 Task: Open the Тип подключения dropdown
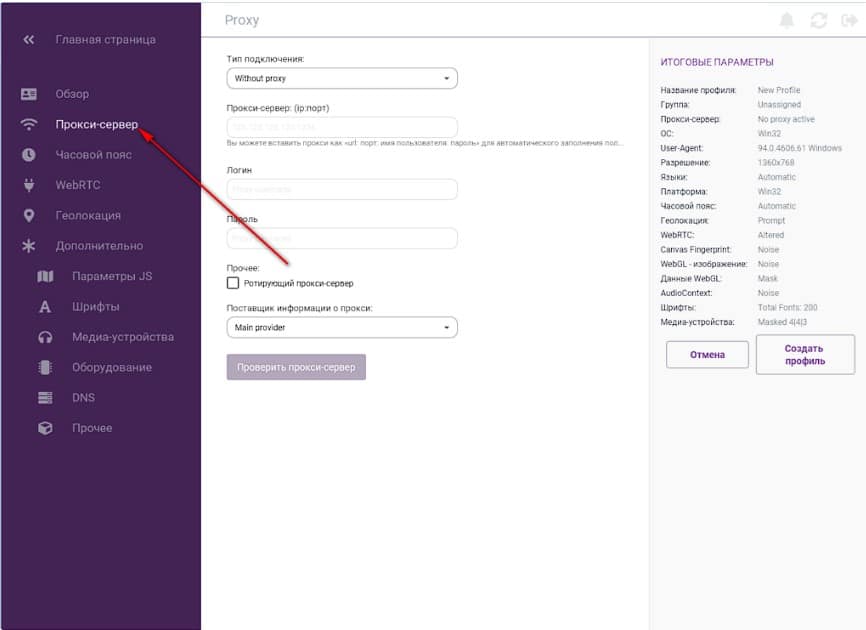coord(342,78)
